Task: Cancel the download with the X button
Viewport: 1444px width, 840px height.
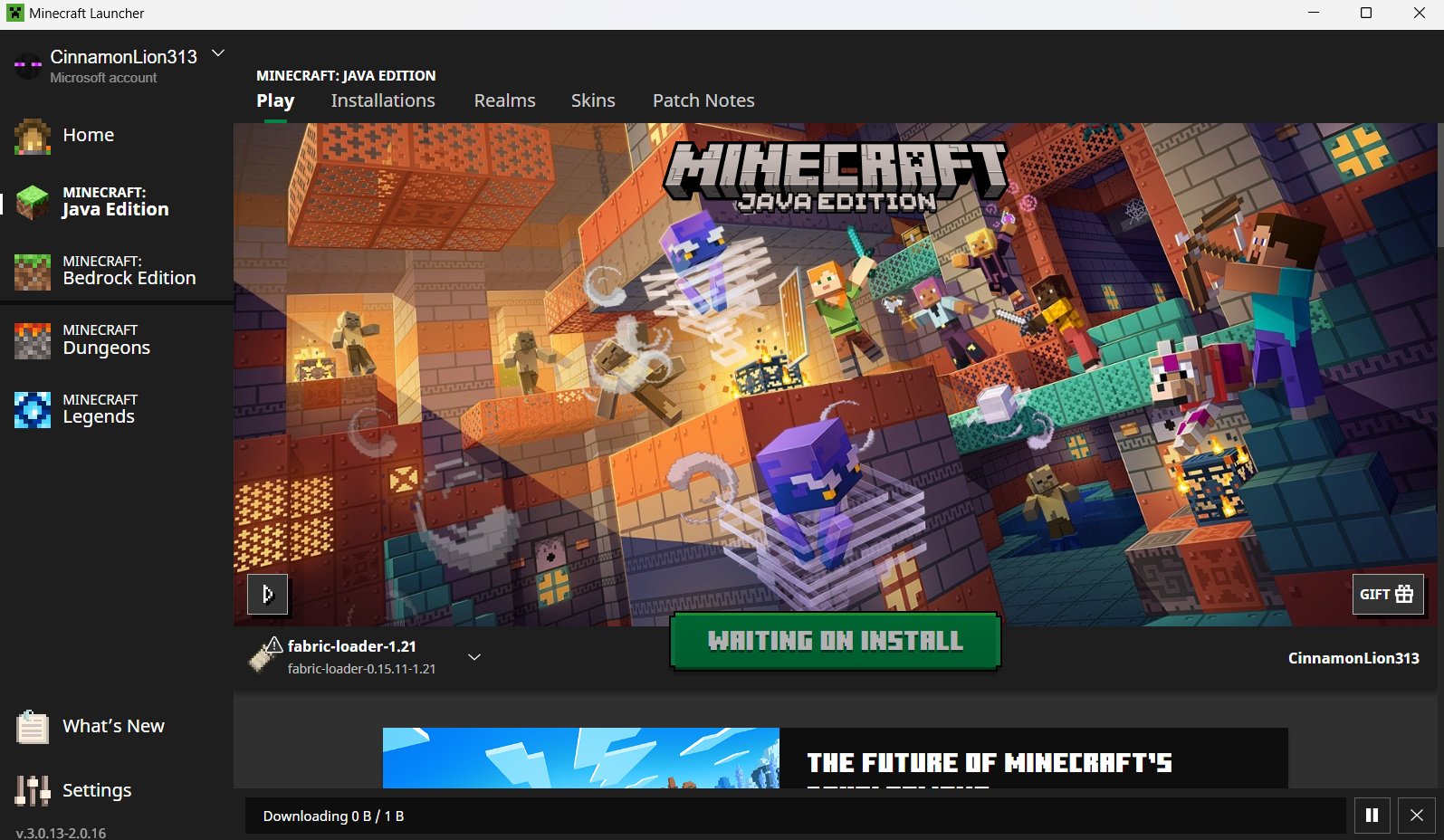Action: (x=1416, y=816)
